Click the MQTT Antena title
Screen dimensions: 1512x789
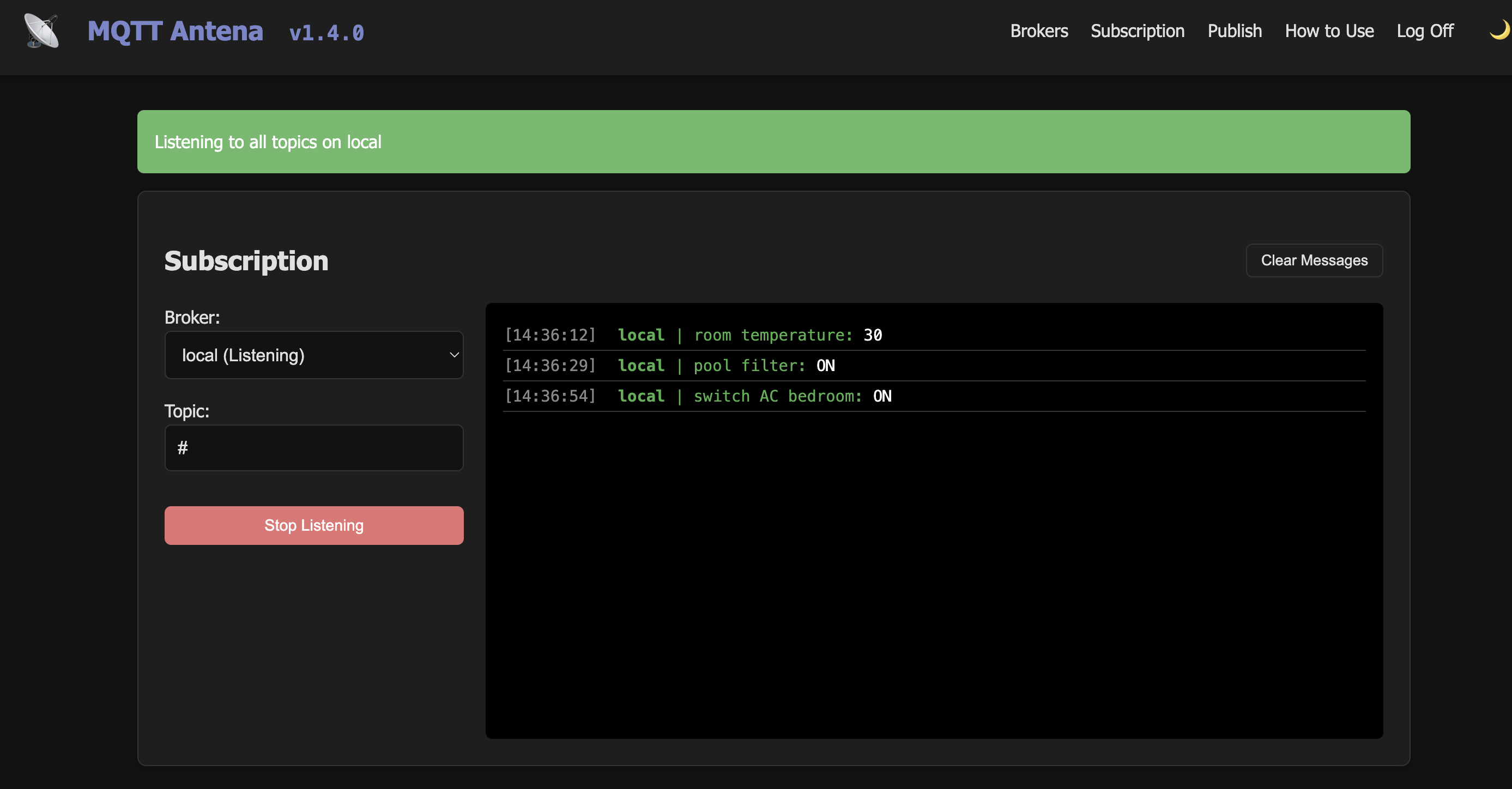(175, 31)
